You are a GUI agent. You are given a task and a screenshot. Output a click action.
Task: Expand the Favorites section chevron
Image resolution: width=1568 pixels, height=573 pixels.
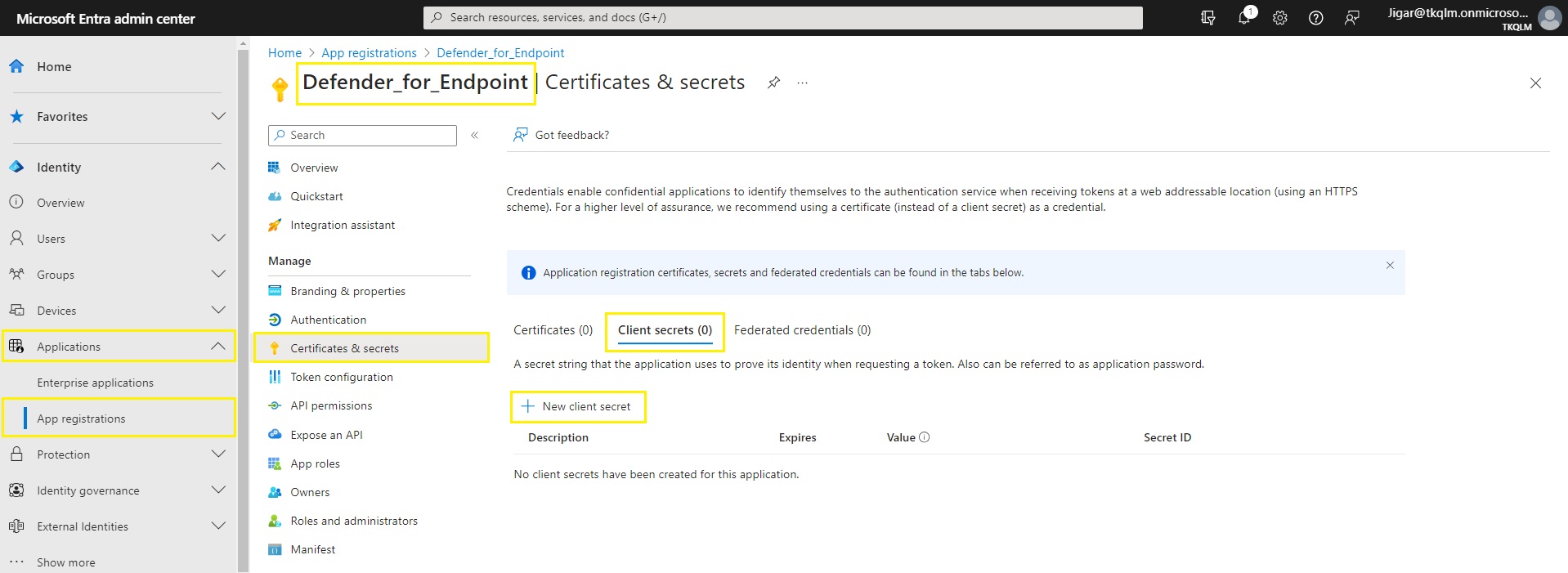(218, 116)
